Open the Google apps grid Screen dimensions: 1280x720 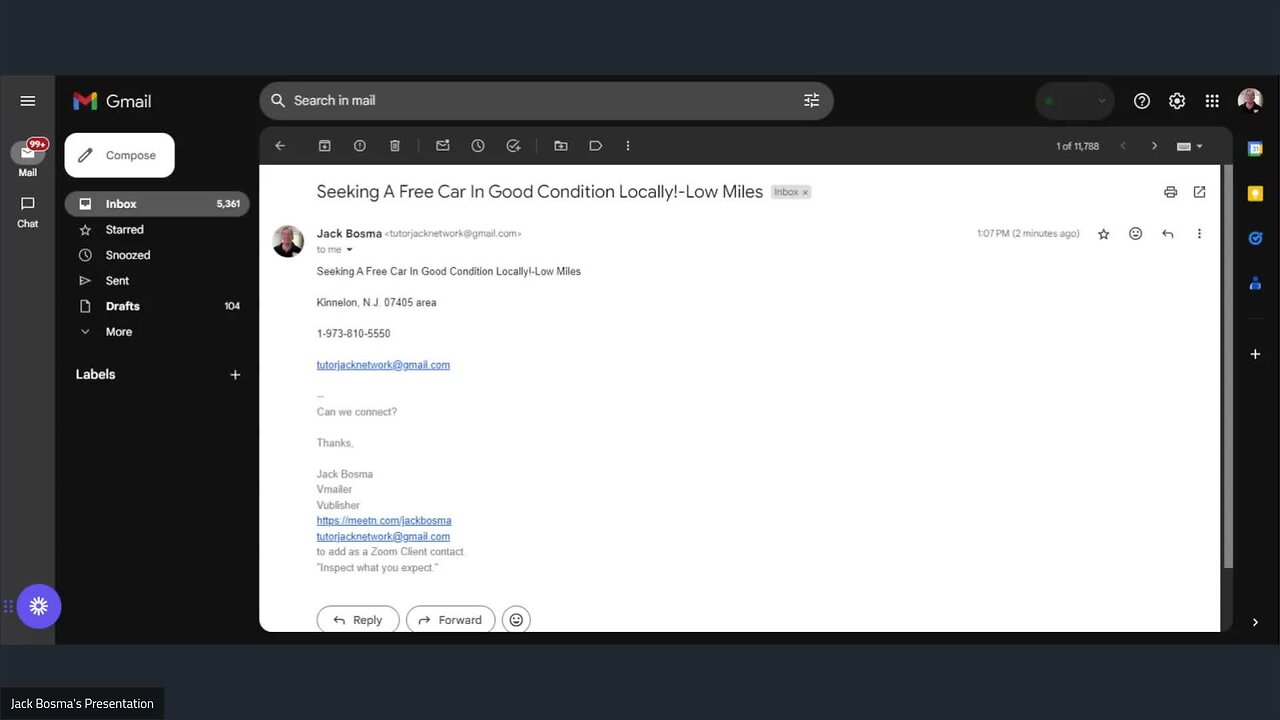pos(1212,101)
